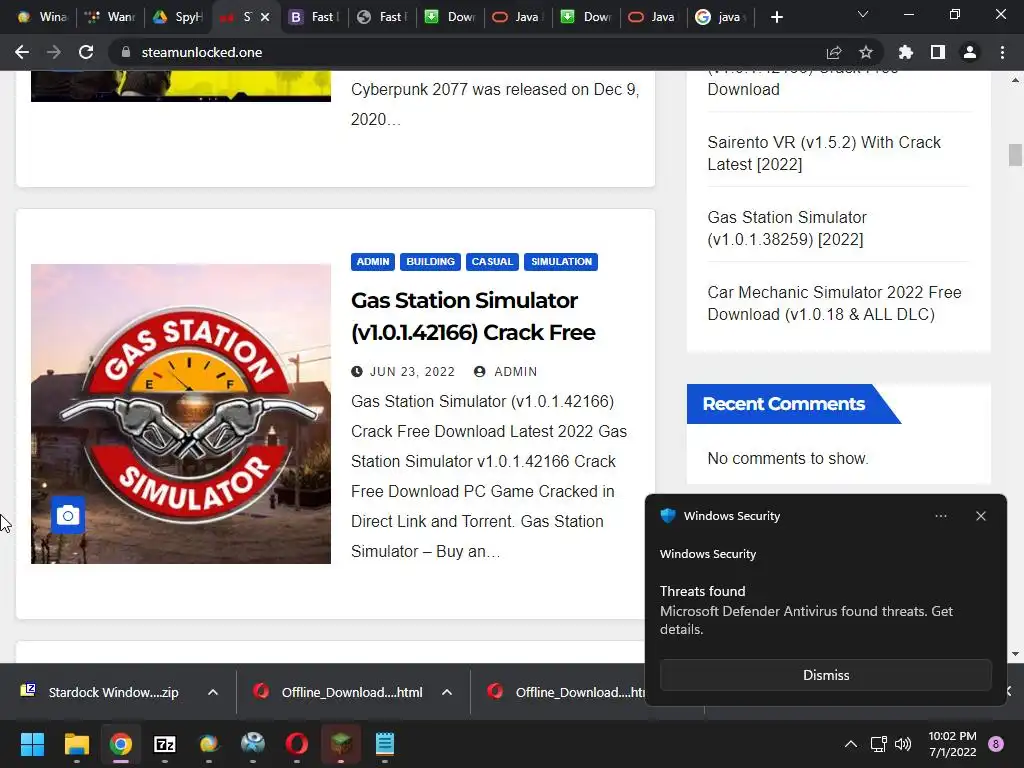Close the active steamunlocked tab

pos(264,17)
